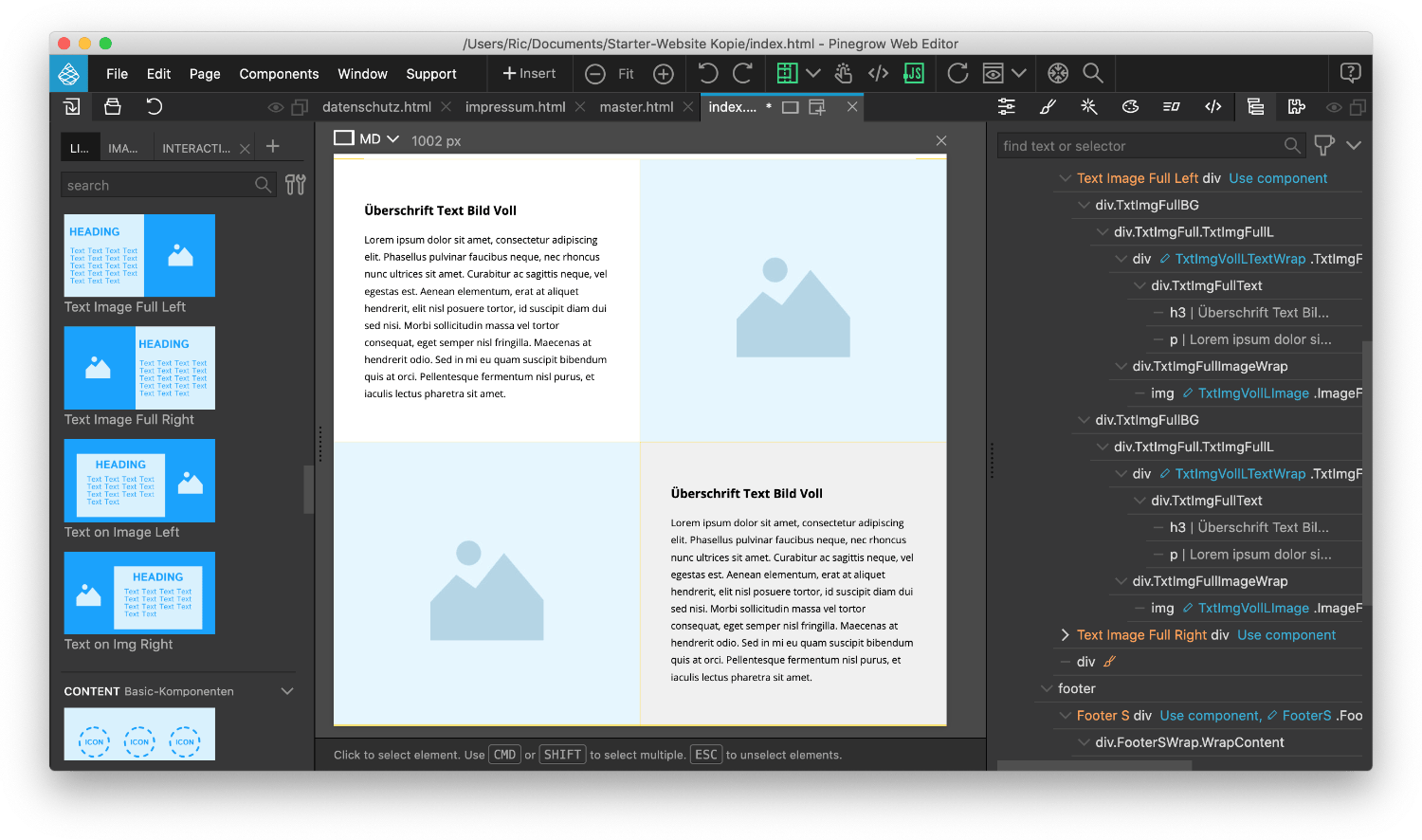The height and width of the screenshot is (840, 1422).
Task: Click Use component link for Text Image Full Right
Action: pyautogui.click(x=1286, y=635)
